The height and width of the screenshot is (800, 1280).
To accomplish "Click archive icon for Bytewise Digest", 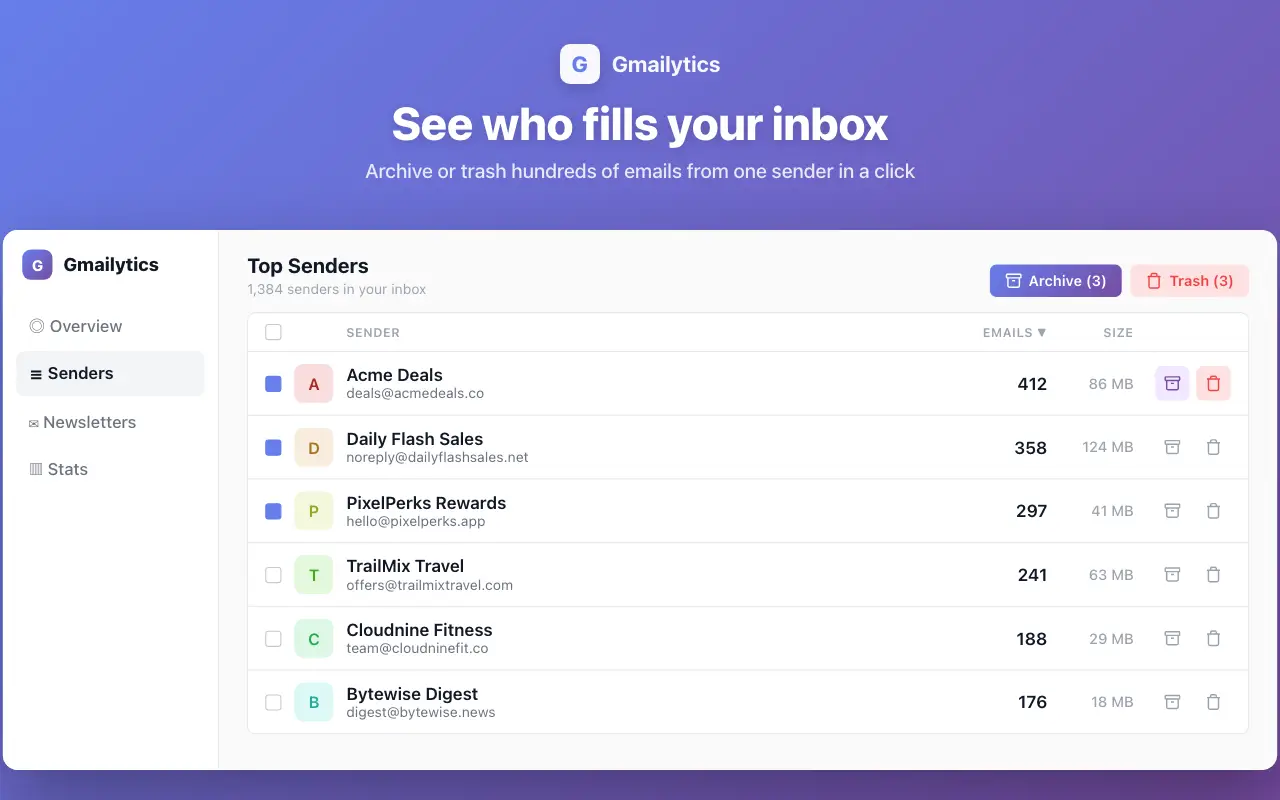I will point(1172,702).
